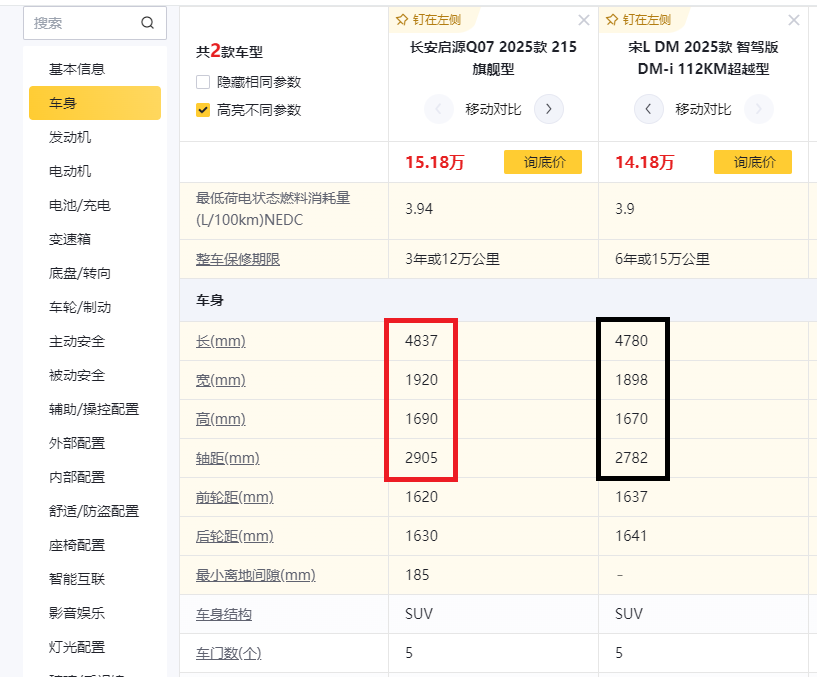Go to 底盘/转向 section
This screenshot has width=817, height=677.
pos(80,273)
